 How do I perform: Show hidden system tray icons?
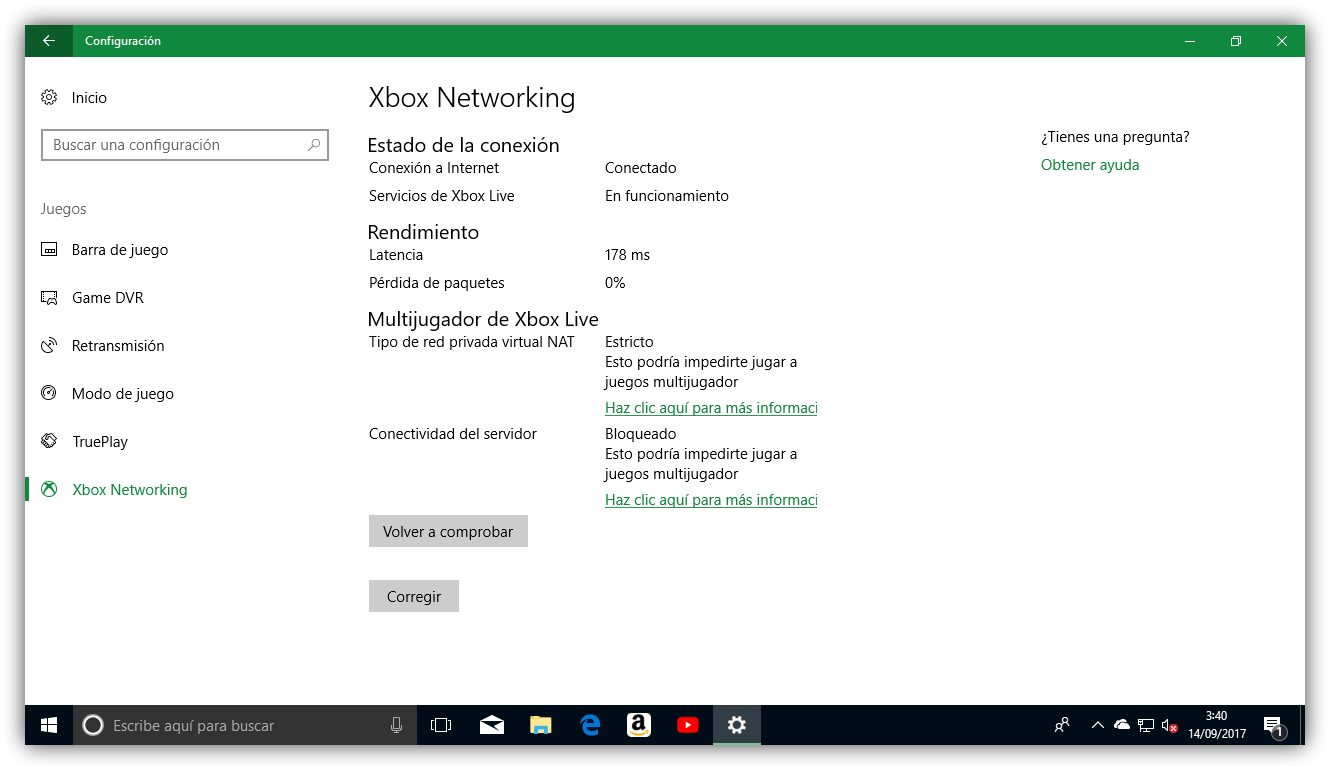[x=1098, y=725]
